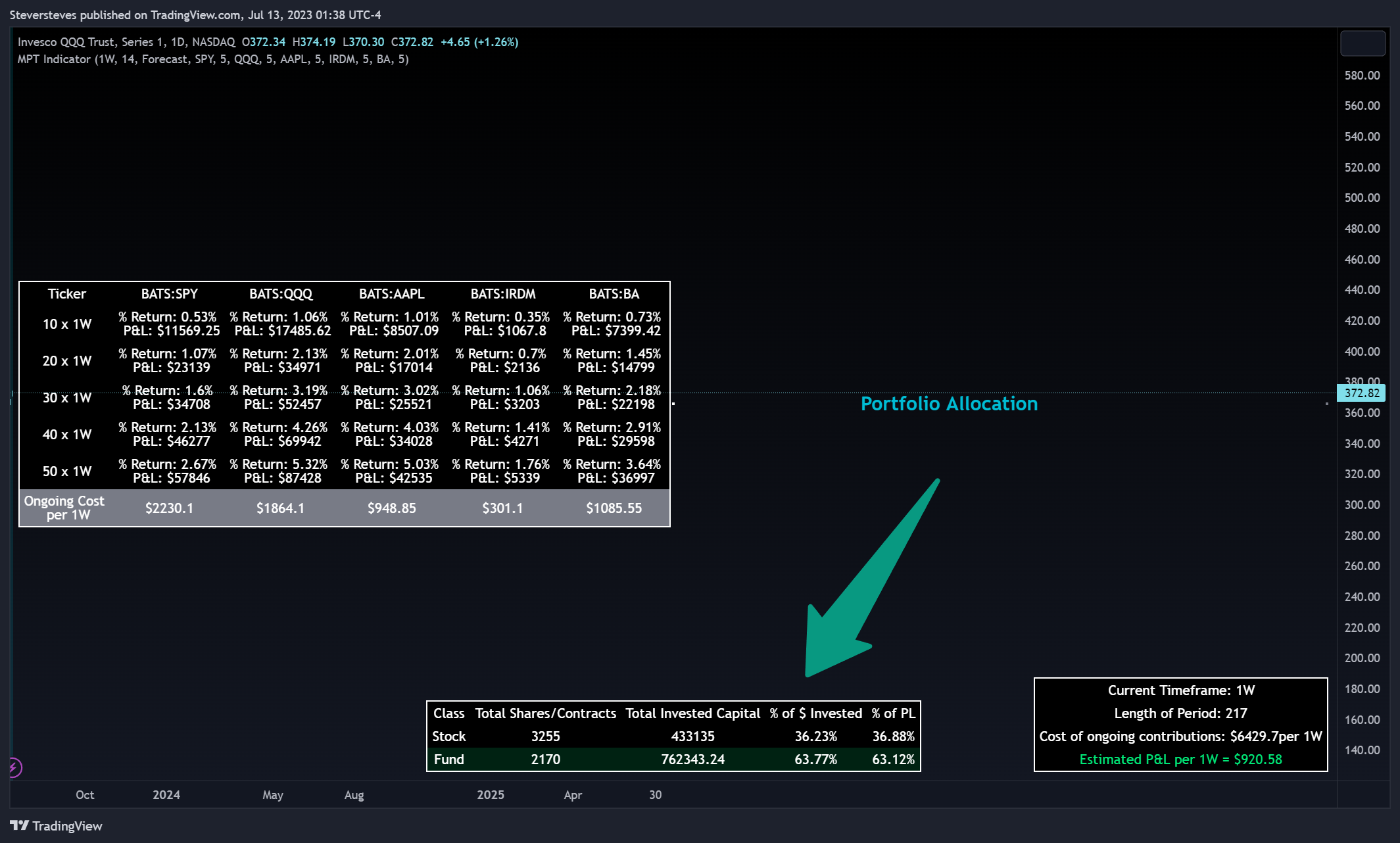Click the 372.82 current price label
Viewport: 1400px width, 843px height.
tap(1361, 393)
